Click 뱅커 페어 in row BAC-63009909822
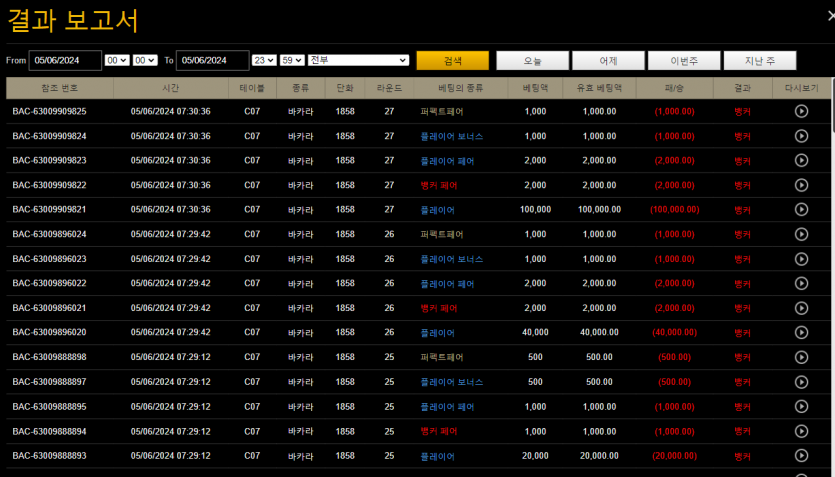Image resolution: width=835 pixels, height=477 pixels. 439,185
